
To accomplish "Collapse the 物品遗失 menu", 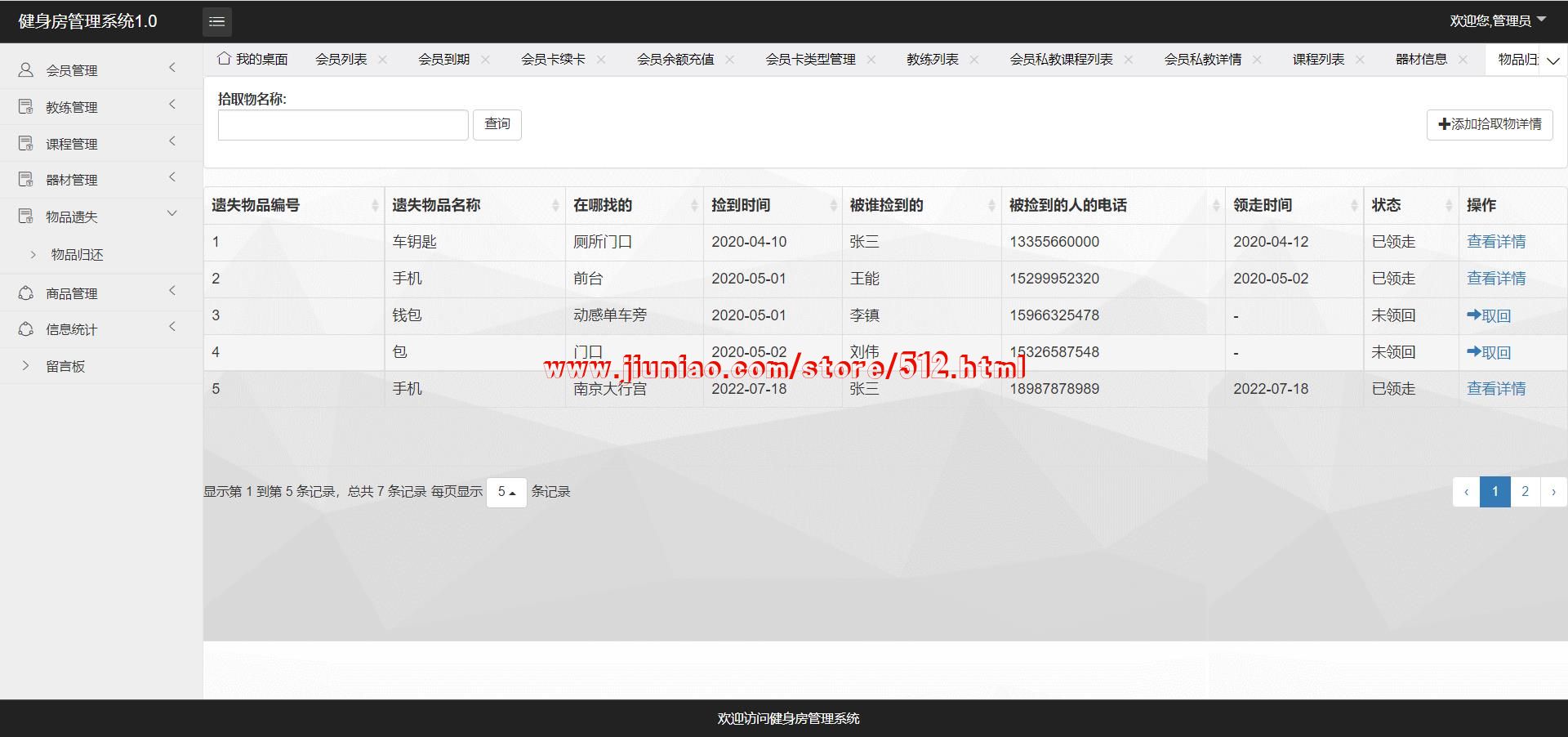I will [171, 214].
